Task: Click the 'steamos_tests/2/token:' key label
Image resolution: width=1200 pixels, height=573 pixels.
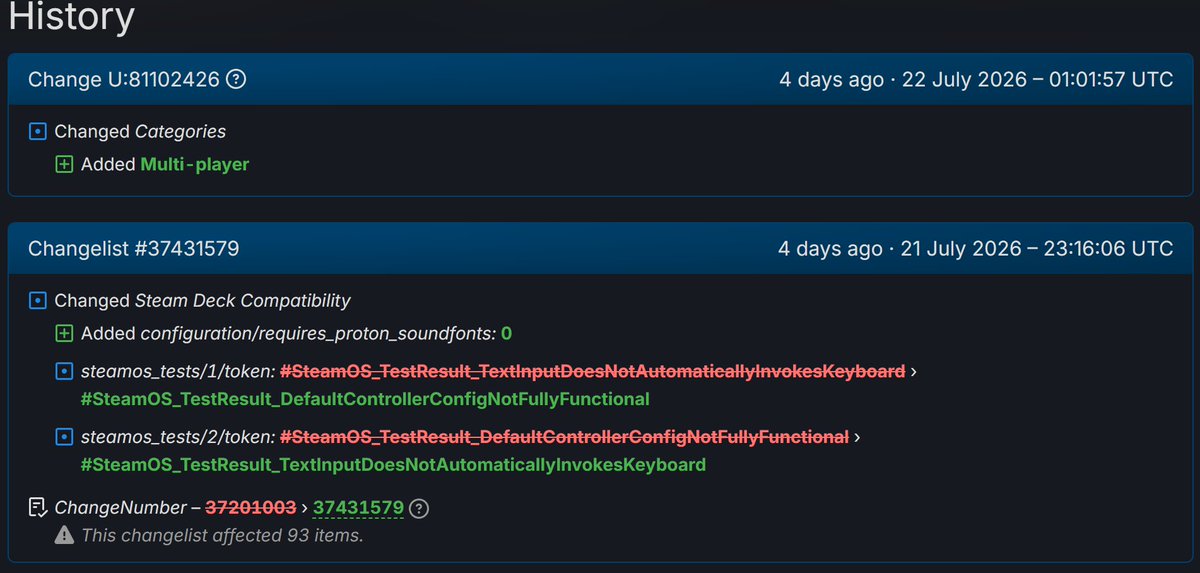Action: 178,437
